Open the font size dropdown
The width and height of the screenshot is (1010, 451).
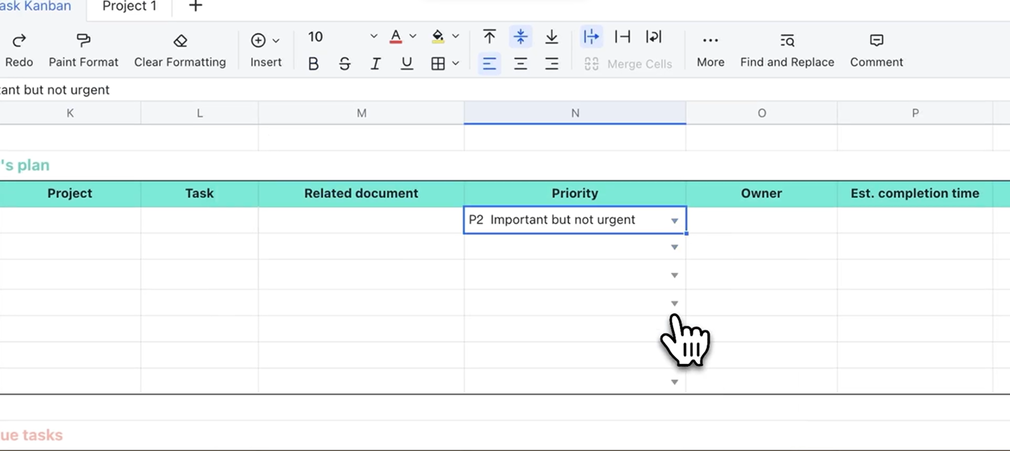pyautogui.click(x=373, y=37)
